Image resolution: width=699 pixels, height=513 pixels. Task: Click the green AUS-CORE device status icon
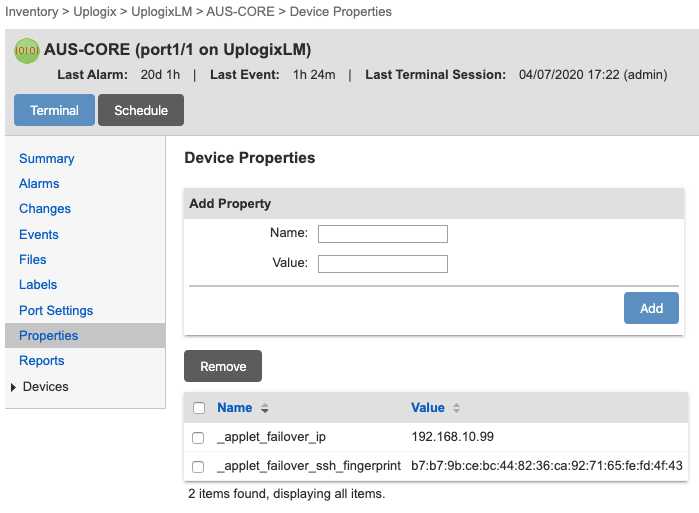tap(27, 50)
